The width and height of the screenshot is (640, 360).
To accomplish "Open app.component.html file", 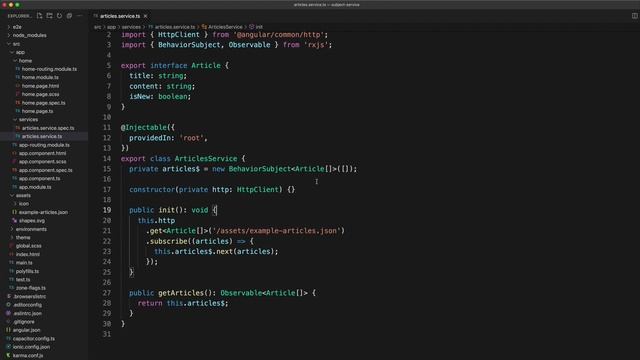I will [x=42, y=153].
